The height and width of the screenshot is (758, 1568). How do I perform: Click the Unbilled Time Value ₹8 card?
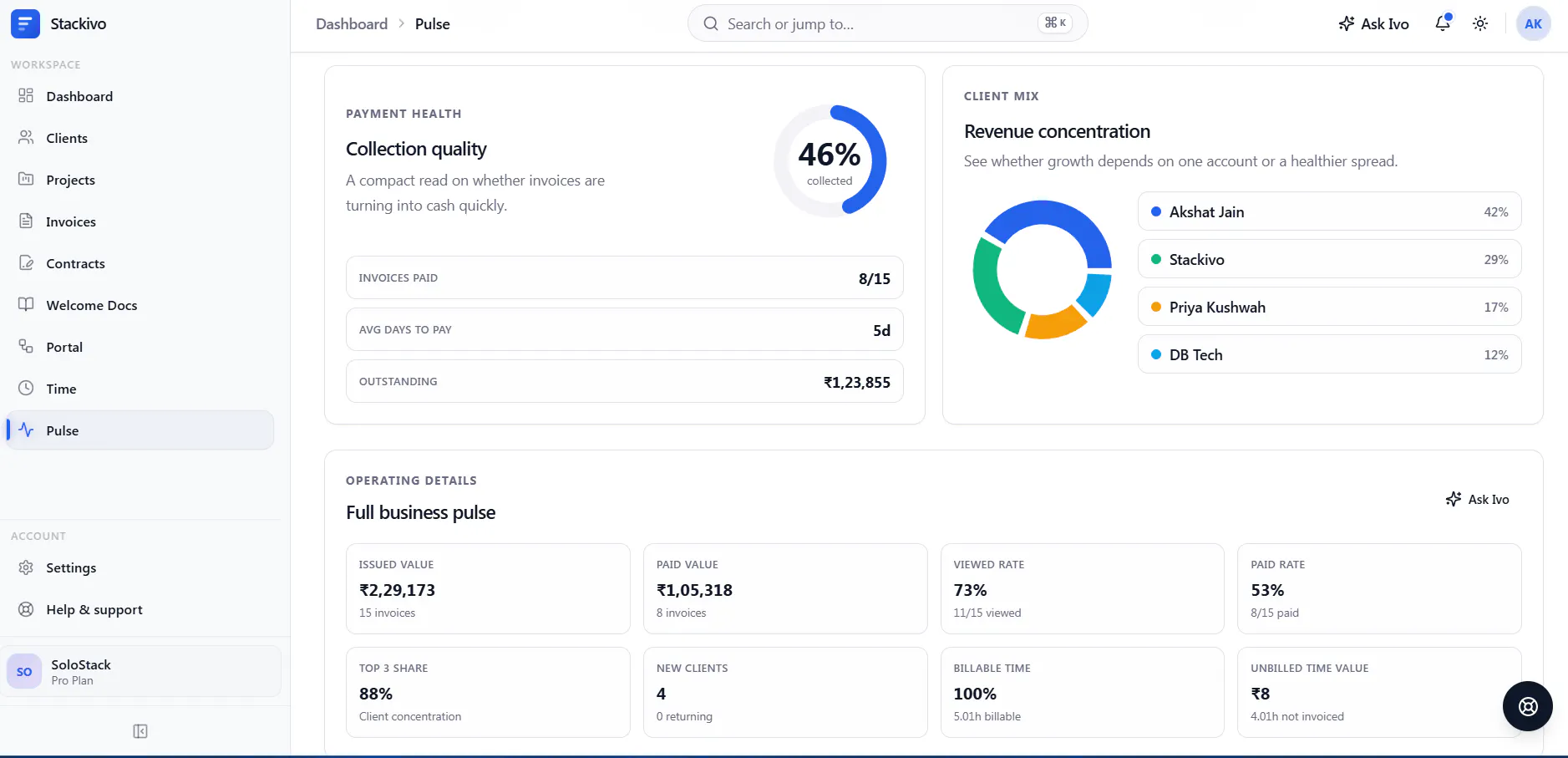pyautogui.click(x=1379, y=692)
